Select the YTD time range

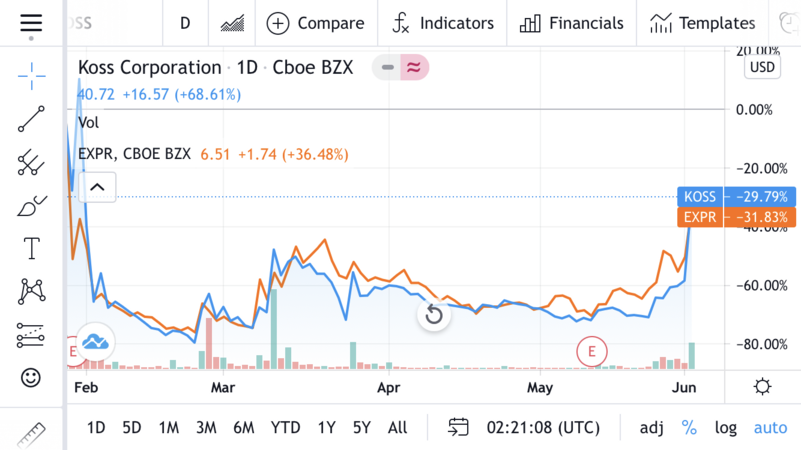(x=285, y=428)
